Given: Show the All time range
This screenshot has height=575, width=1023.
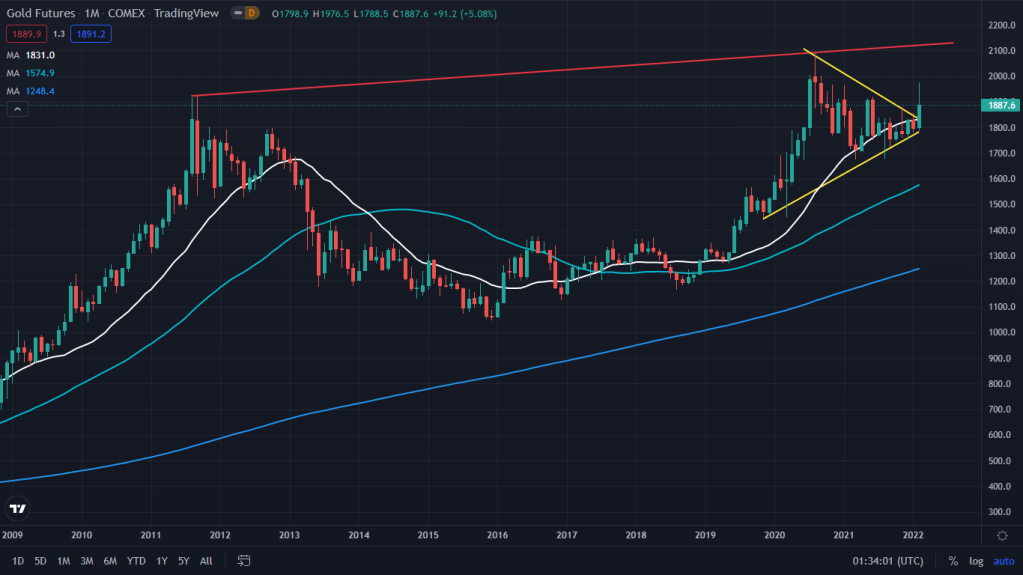Looking at the screenshot, I should click(x=207, y=561).
